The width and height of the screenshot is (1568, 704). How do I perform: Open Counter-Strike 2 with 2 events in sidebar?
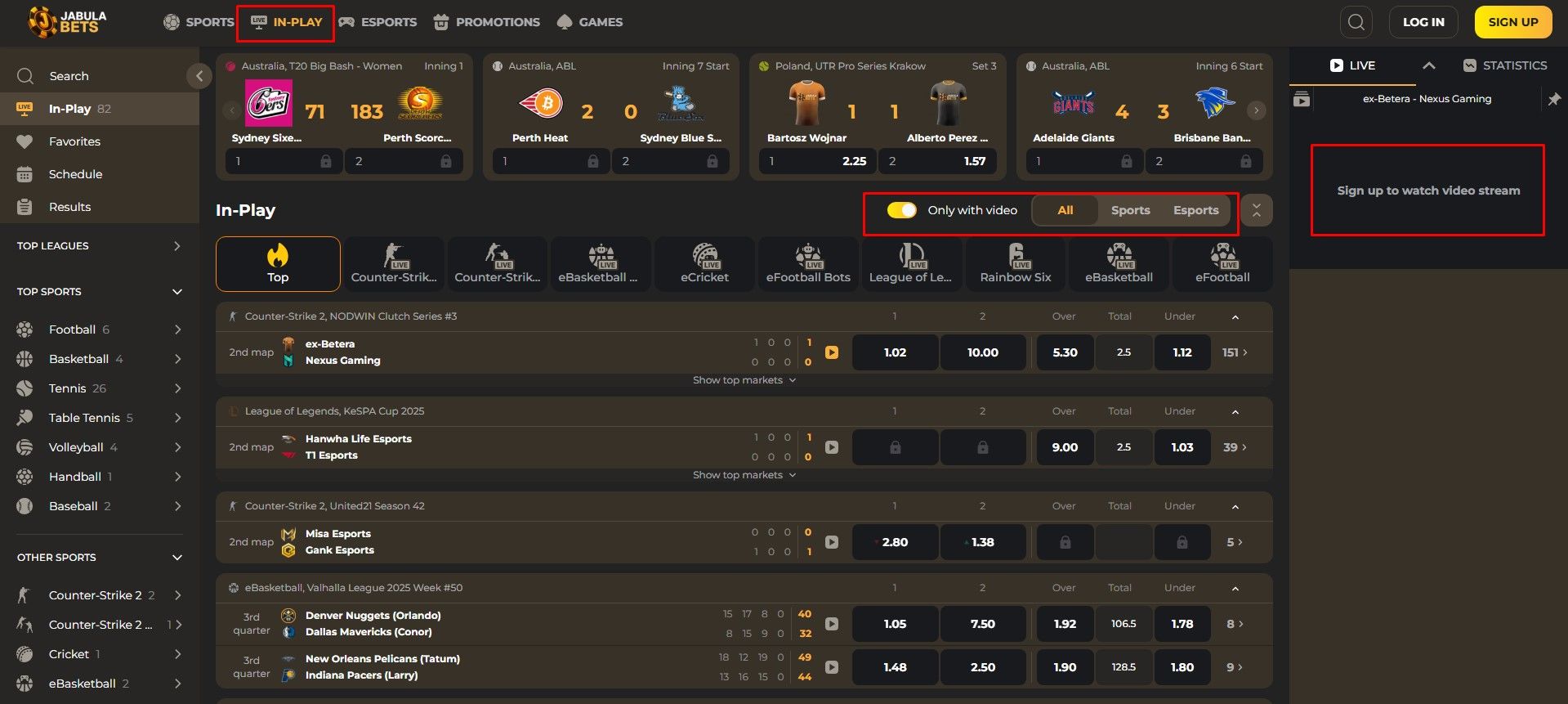(x=100, y=595)
